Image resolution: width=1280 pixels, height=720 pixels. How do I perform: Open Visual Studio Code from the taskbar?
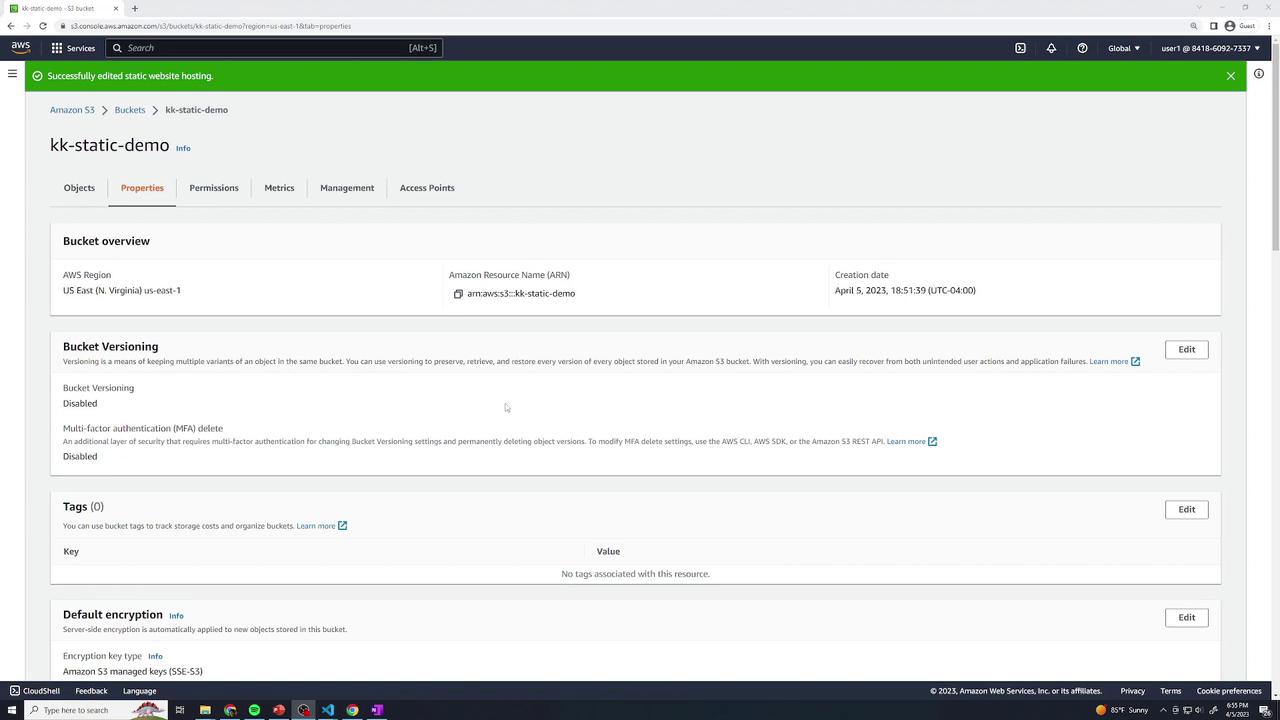pos(328,710)
